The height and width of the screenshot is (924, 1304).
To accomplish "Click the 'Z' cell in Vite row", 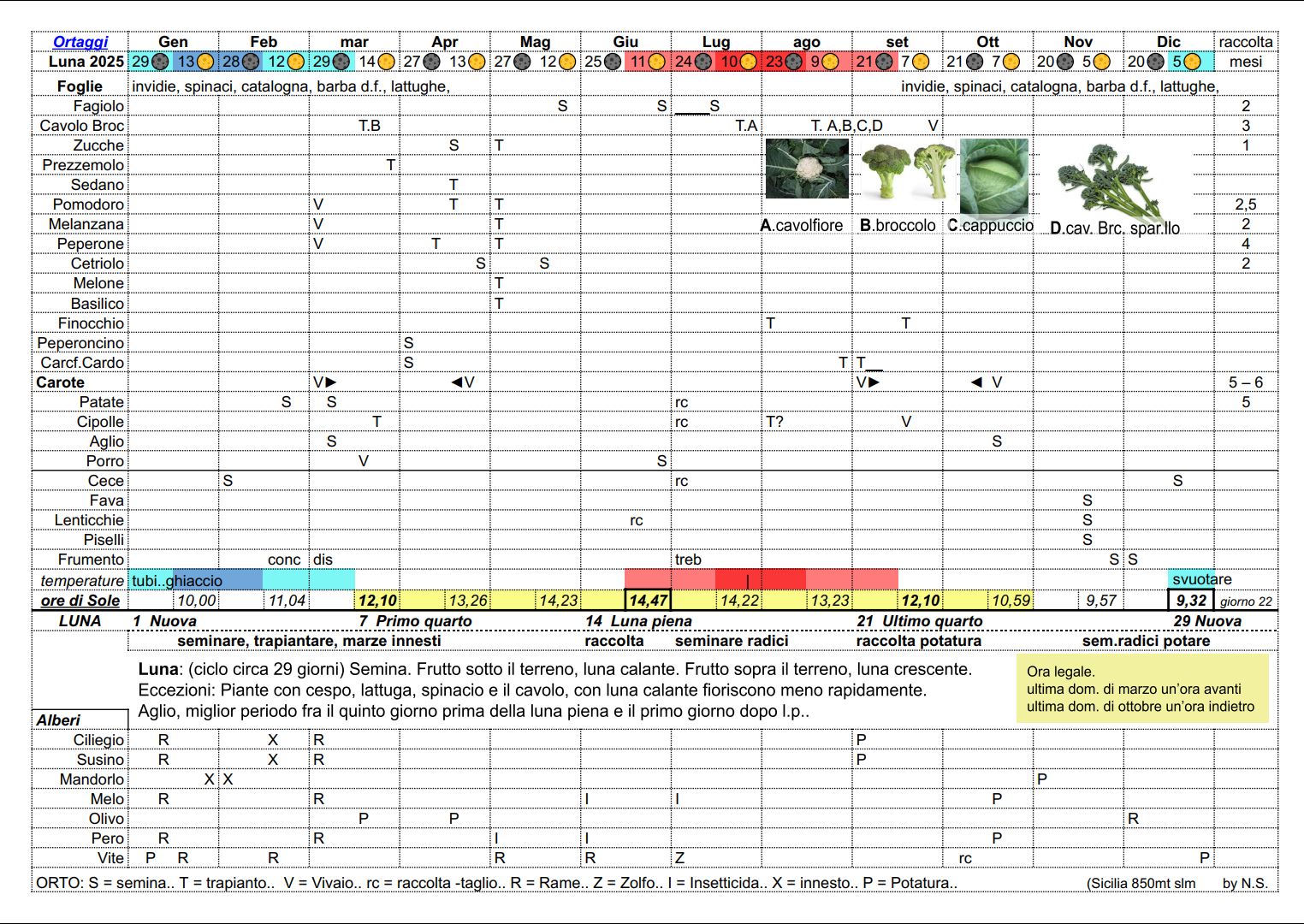I will coord(679,858).
